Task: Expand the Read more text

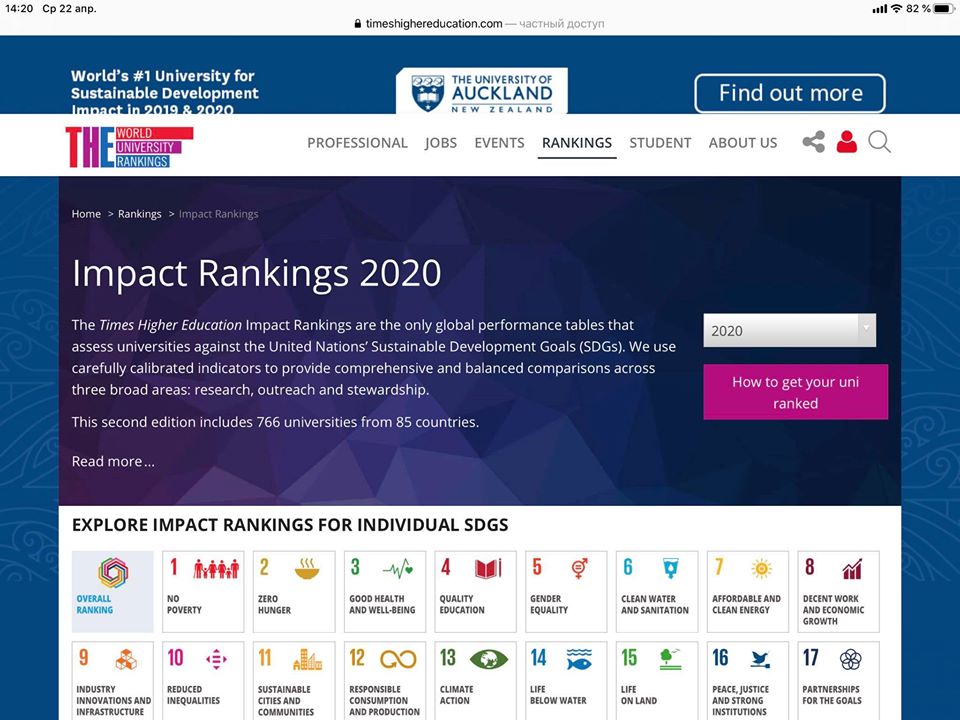Action: [113, 461]
